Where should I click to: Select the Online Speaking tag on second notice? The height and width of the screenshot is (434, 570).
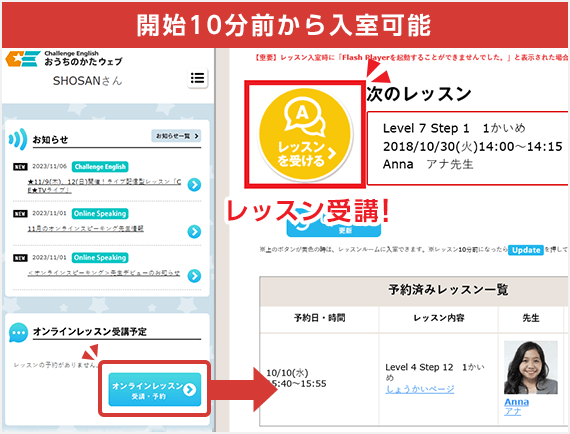[100, 214]
